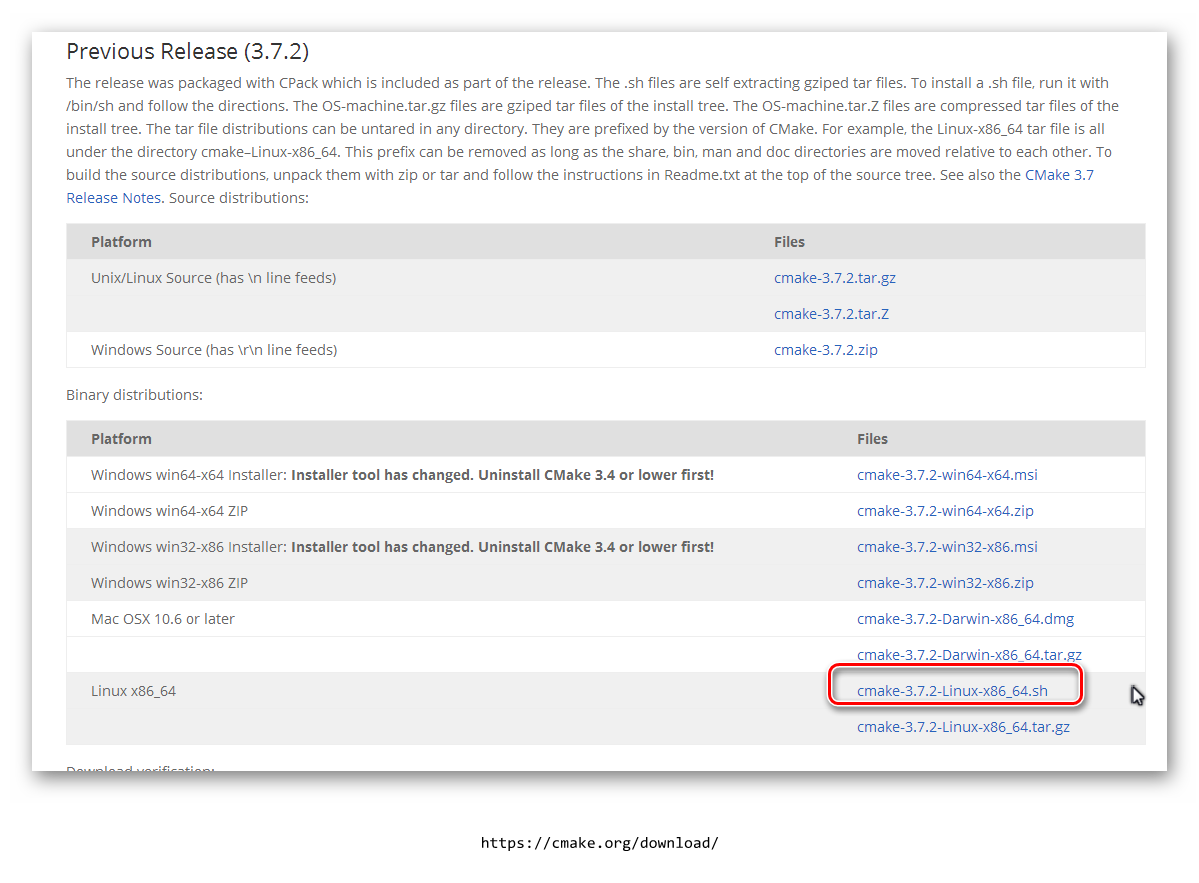Click the cmake-3.7.2-Darwin-x86_64.tar.gz link
Screen dimensions: 1199x883
(x=969, y=655)
